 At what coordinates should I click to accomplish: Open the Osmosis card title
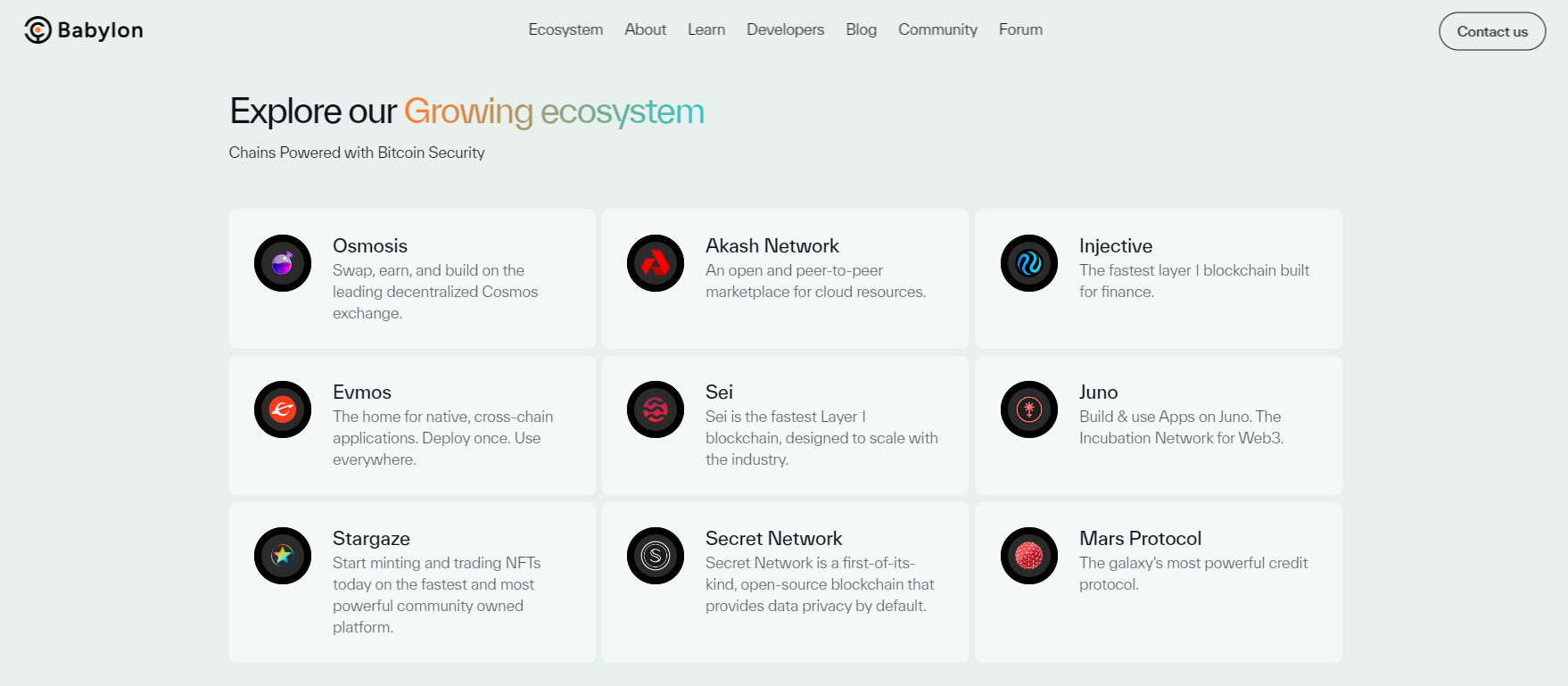(370, 246)
